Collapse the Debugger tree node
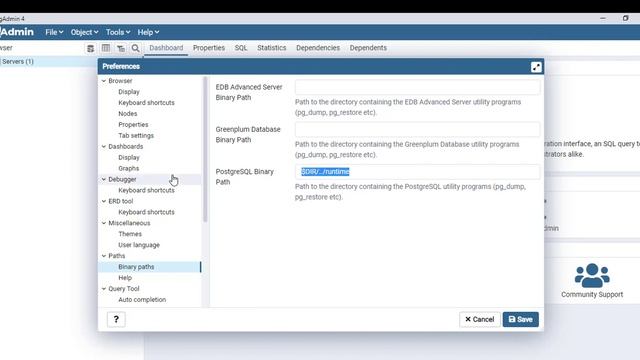The width and height of the screenshot is (640, 360). click(104, 179)
